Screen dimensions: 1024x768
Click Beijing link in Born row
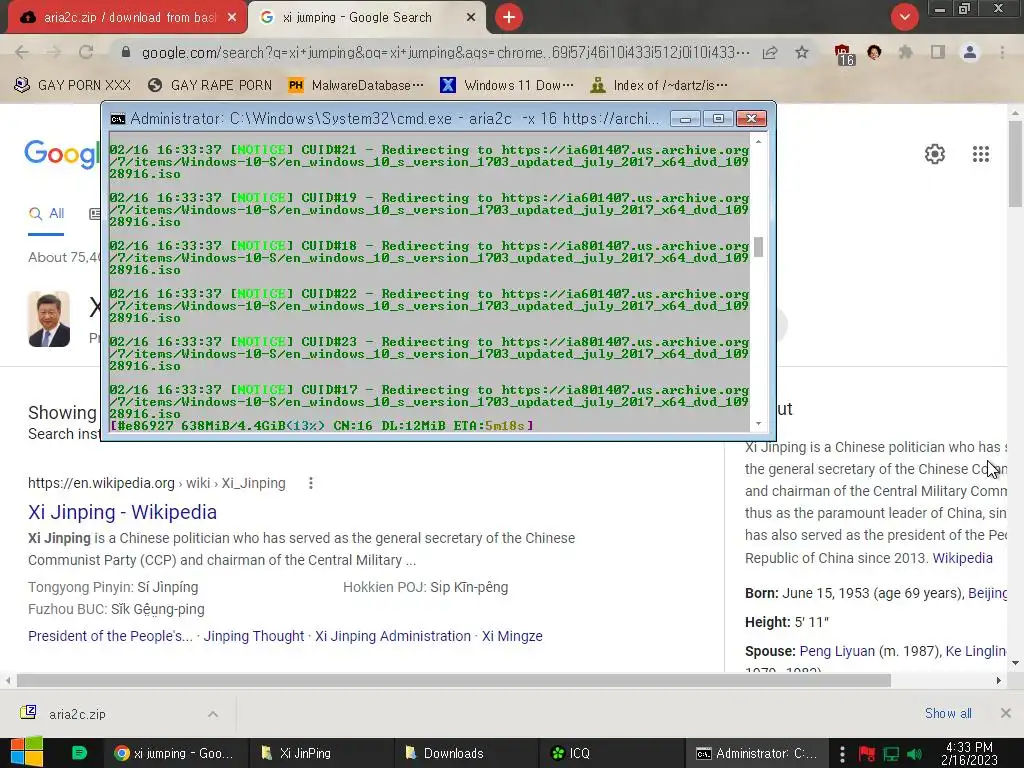click(987, 593)
